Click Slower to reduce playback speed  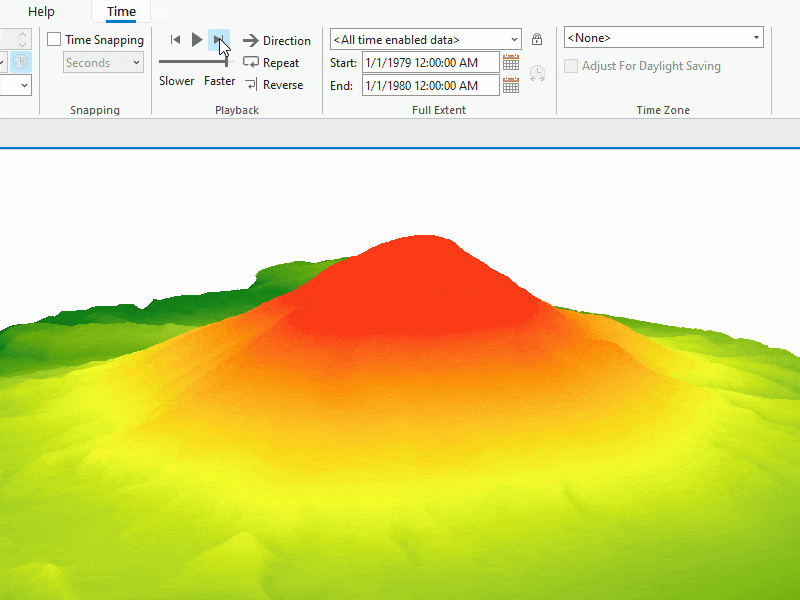(x=176, y=81)
